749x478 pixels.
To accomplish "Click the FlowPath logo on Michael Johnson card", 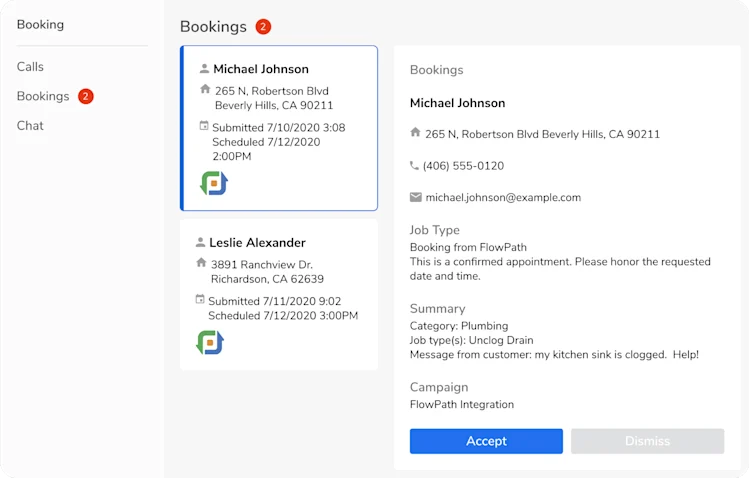I will click(x=214, y=183).
